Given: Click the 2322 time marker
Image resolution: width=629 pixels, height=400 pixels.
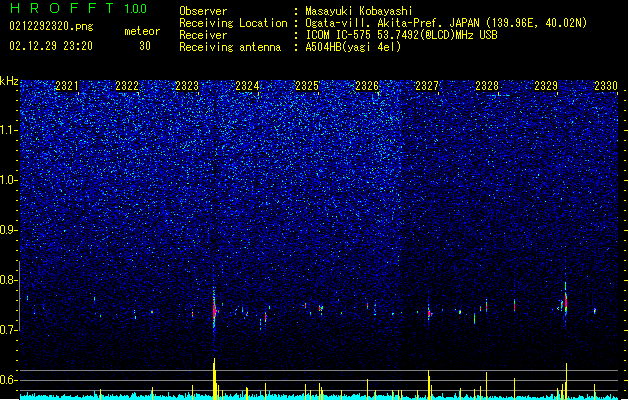Looking at the screenshot, I should point(127,86).
